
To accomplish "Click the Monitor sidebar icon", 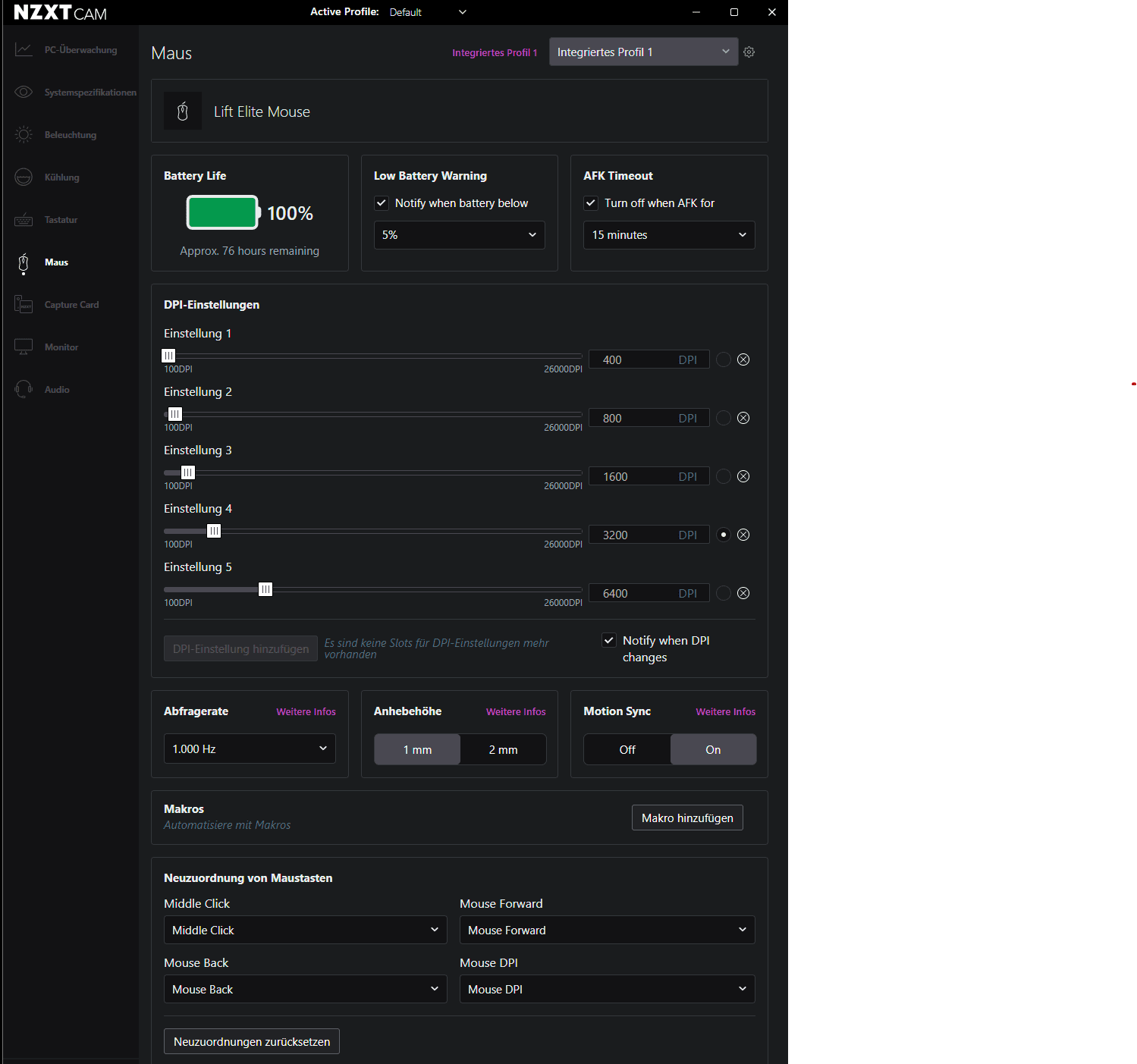I will tap(24, 347).
